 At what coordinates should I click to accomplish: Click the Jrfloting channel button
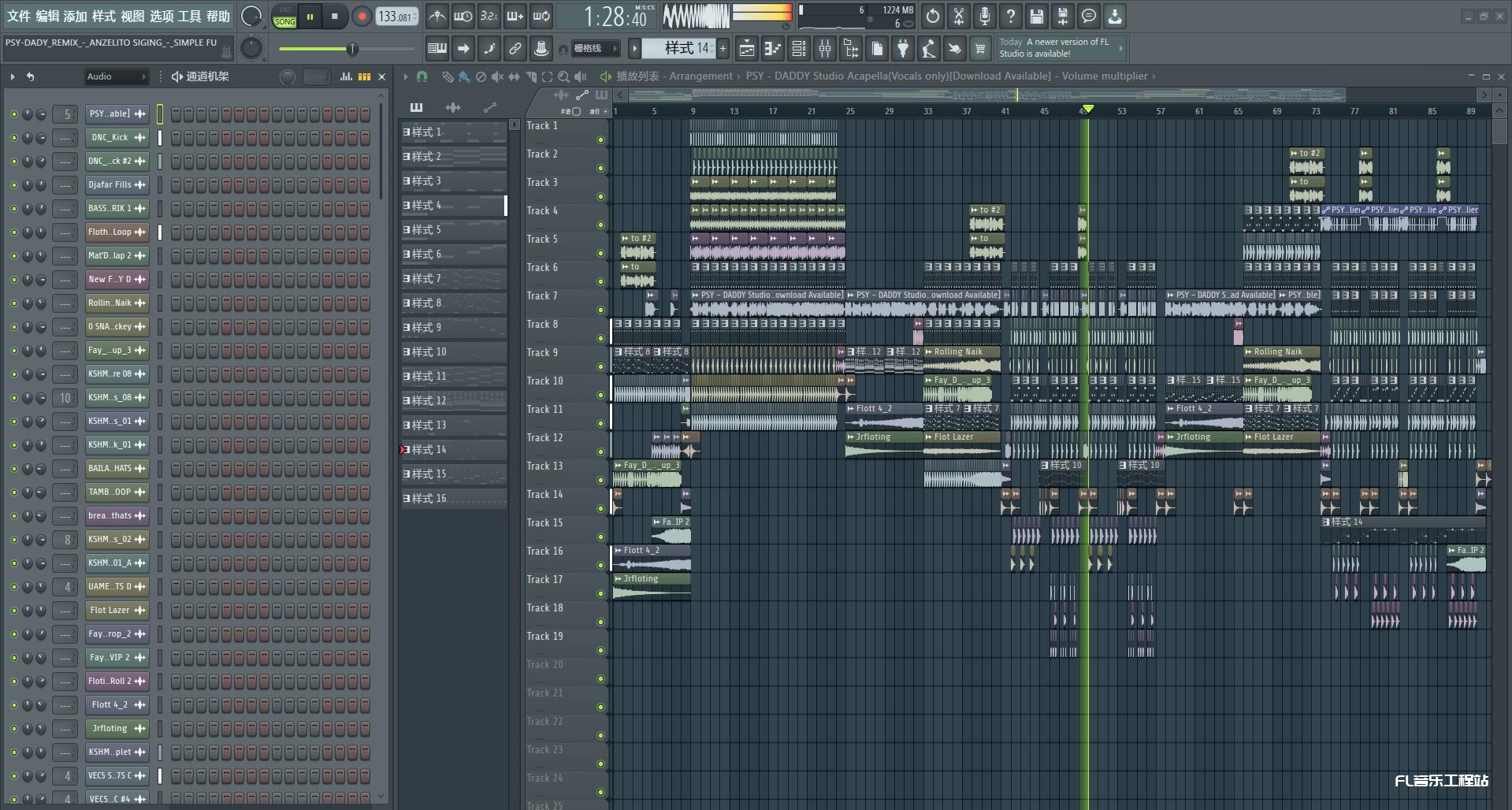pos(117,729)
